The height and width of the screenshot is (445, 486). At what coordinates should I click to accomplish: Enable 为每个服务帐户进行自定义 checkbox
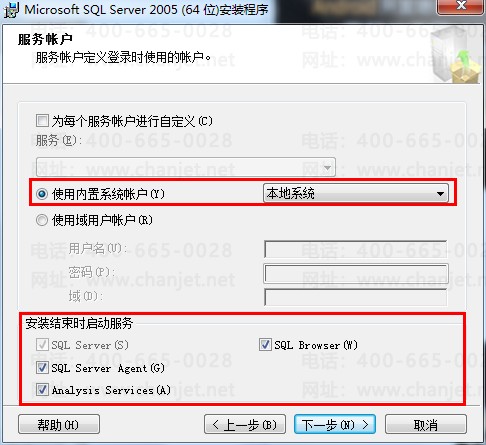coord(42,120)
